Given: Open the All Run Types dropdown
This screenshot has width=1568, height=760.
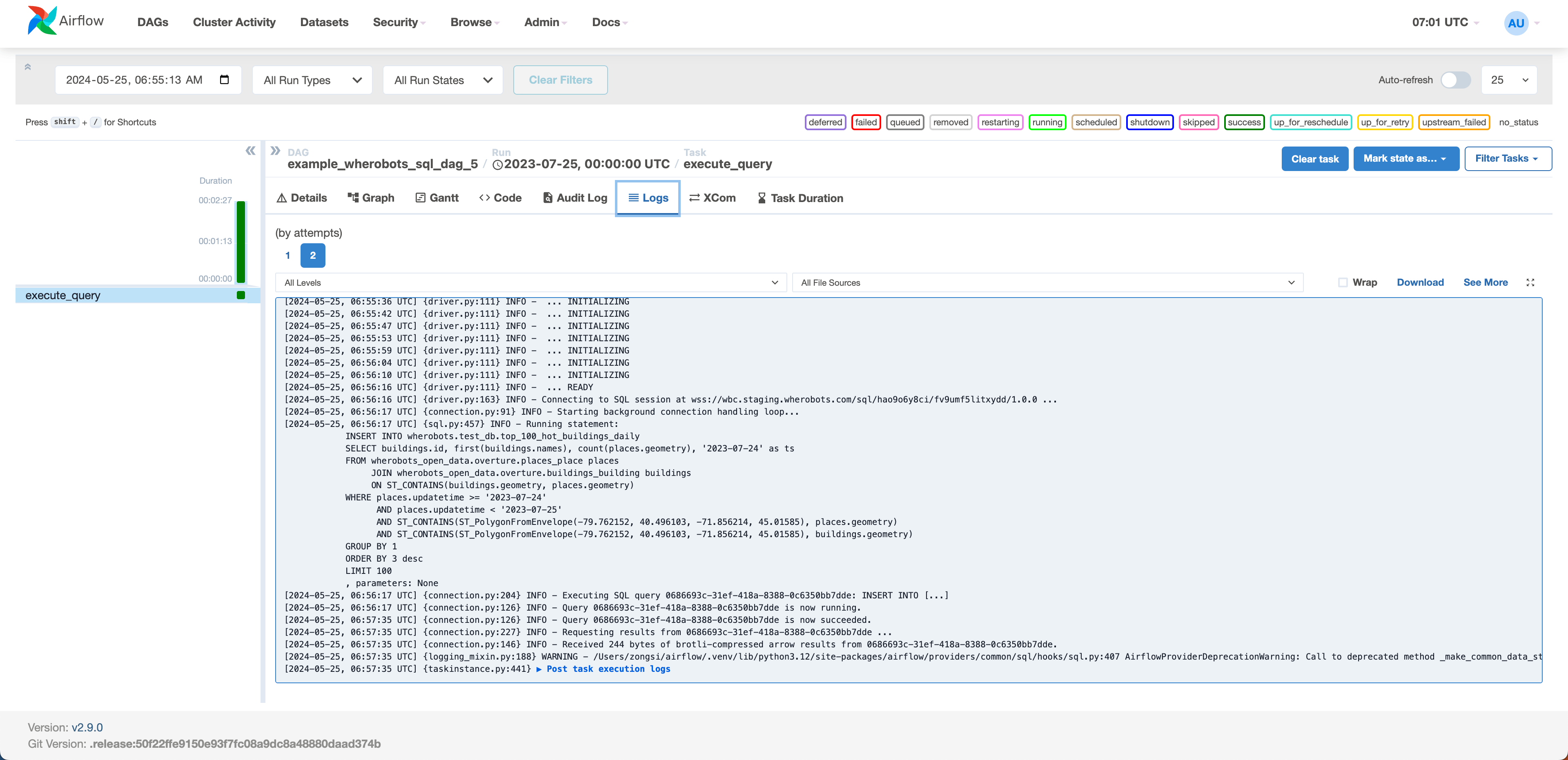Looking at the screenshot, I should (x=312, y=80).
